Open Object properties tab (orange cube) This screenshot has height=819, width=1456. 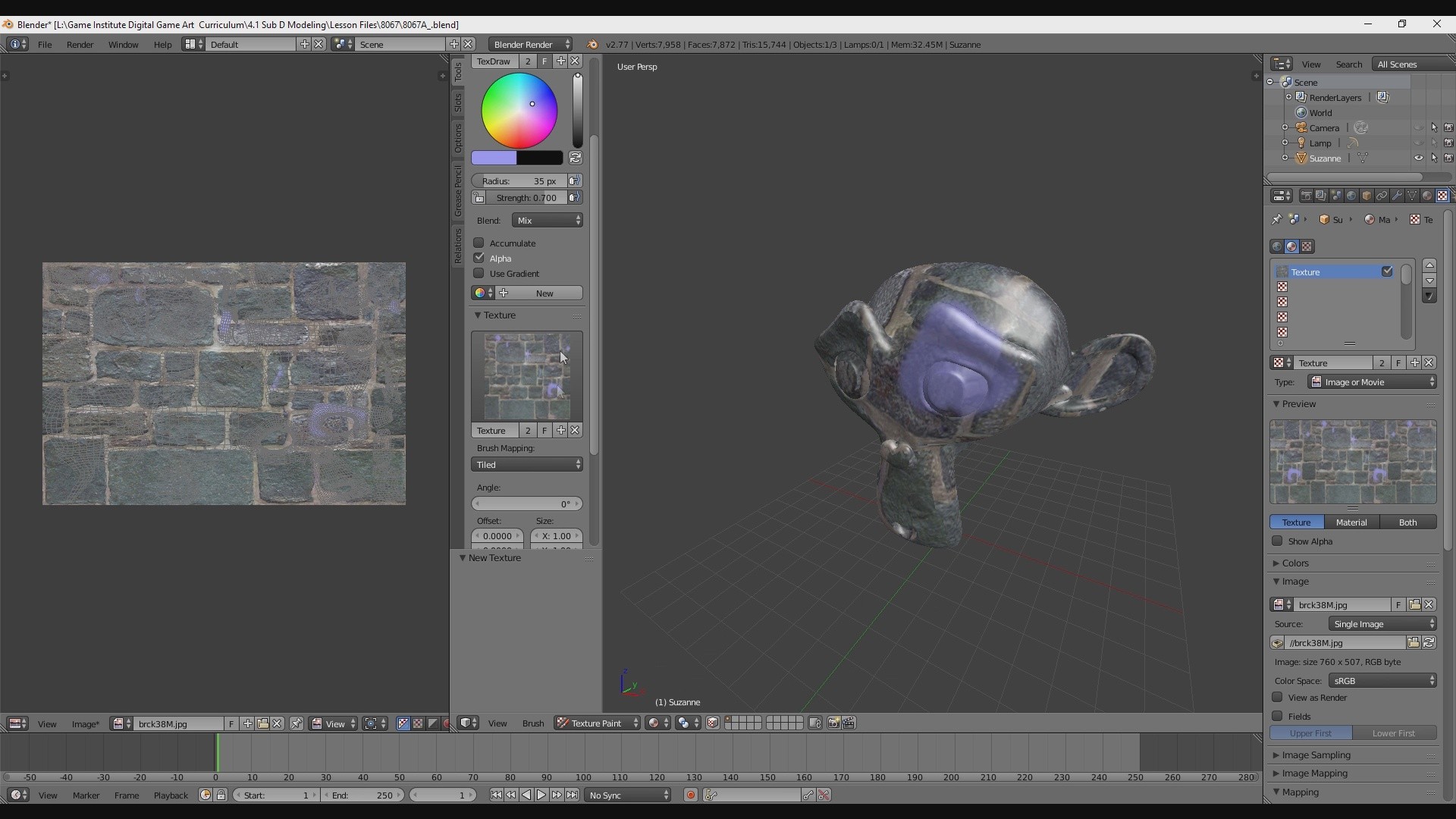pos(1367,196)
